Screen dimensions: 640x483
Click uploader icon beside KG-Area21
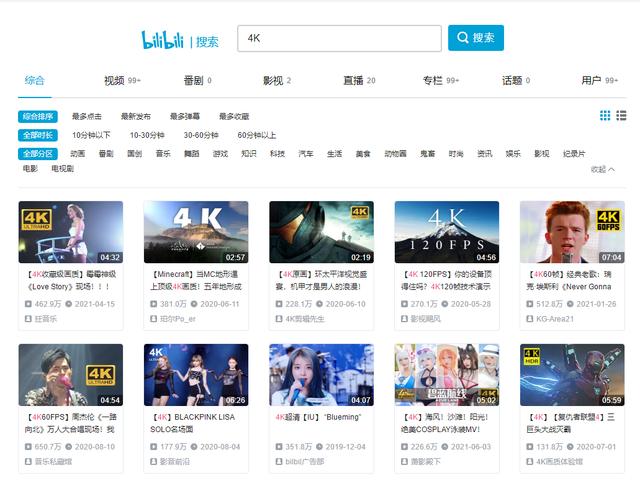tap(529, 318)
